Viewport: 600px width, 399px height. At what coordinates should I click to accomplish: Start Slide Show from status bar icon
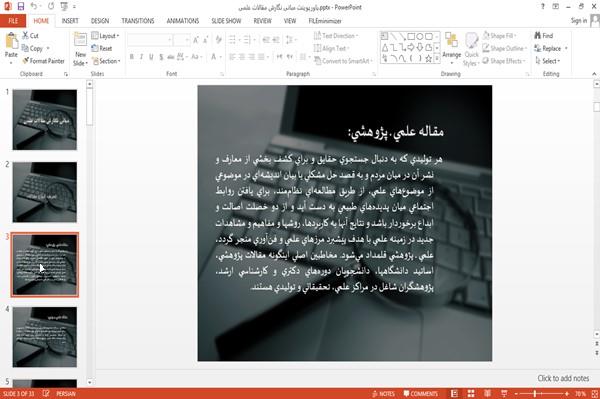click(x=504, y=394)
